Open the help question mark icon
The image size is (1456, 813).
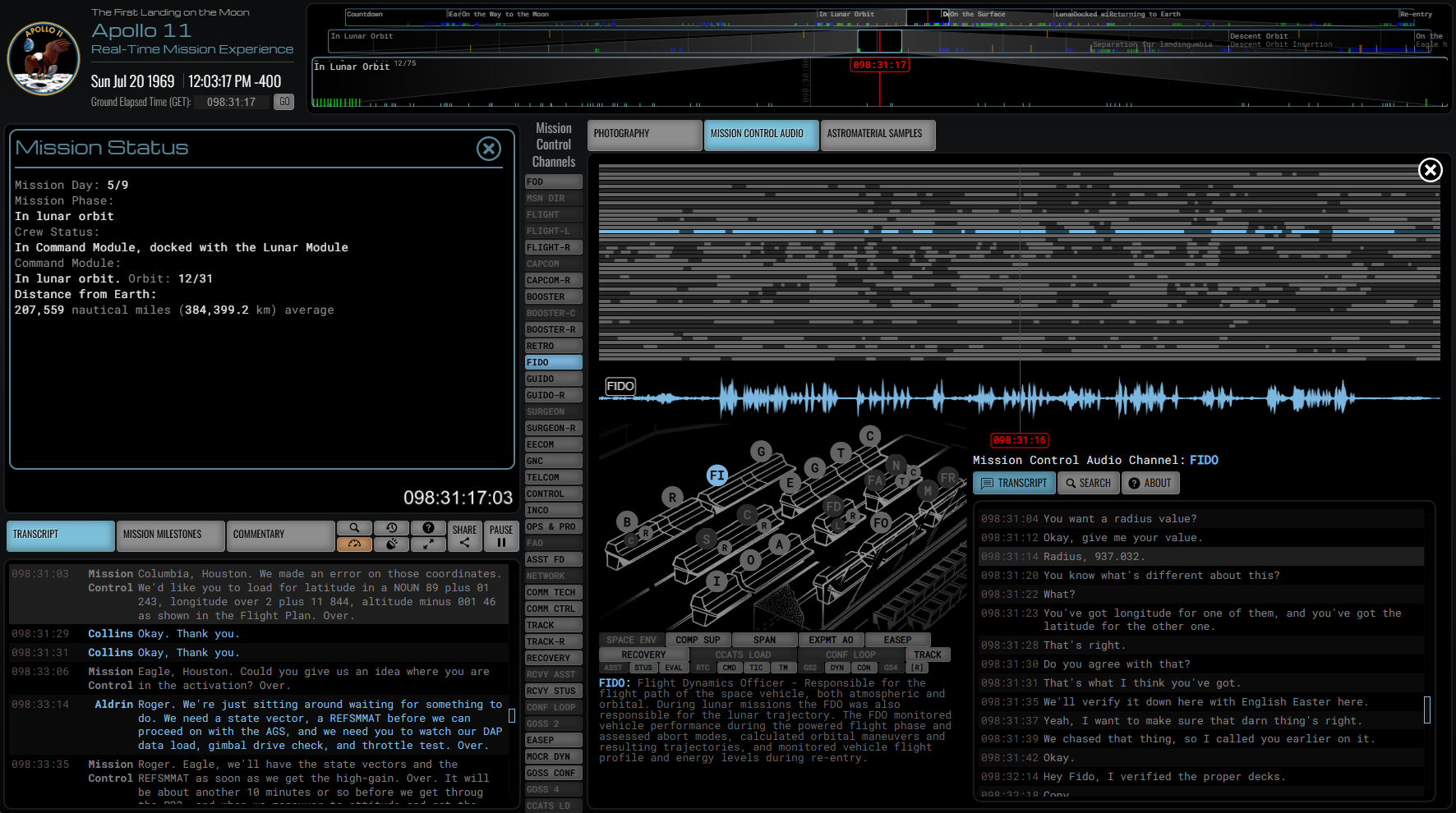tap(428, 528)
